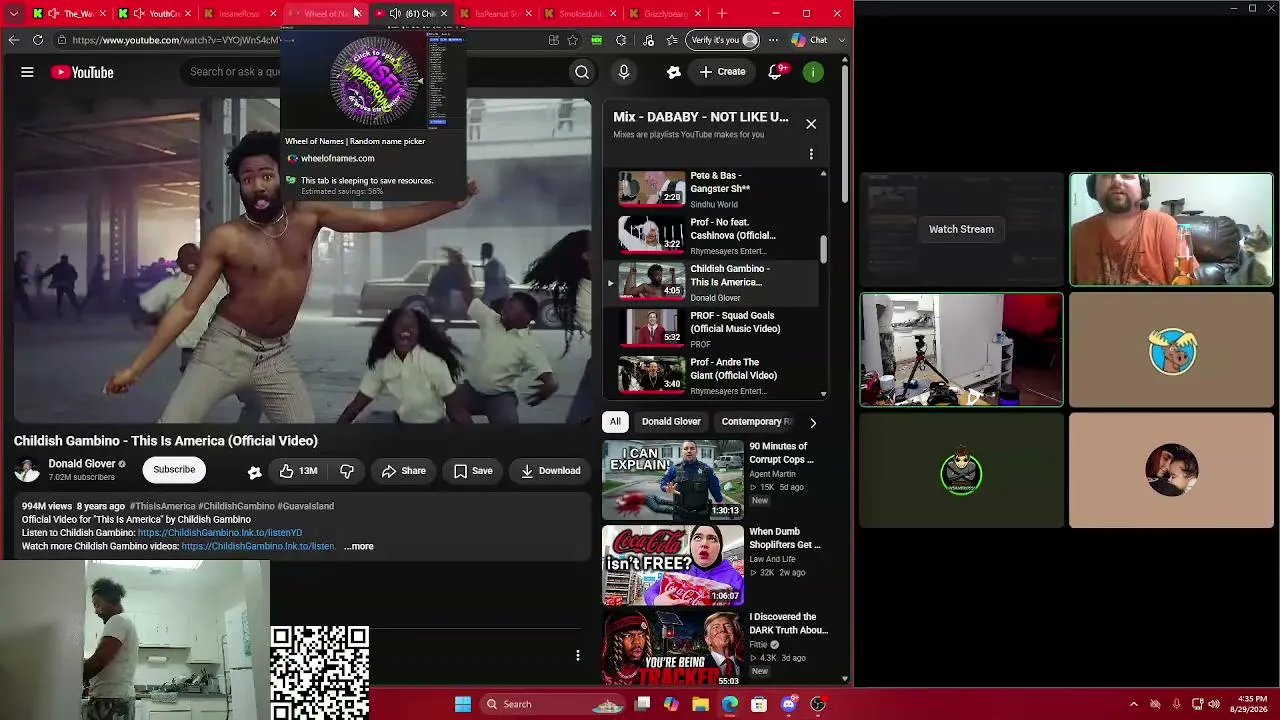The image size is (1280, 720).
Task: Show more category chips with right arrow
Action: 812,422
